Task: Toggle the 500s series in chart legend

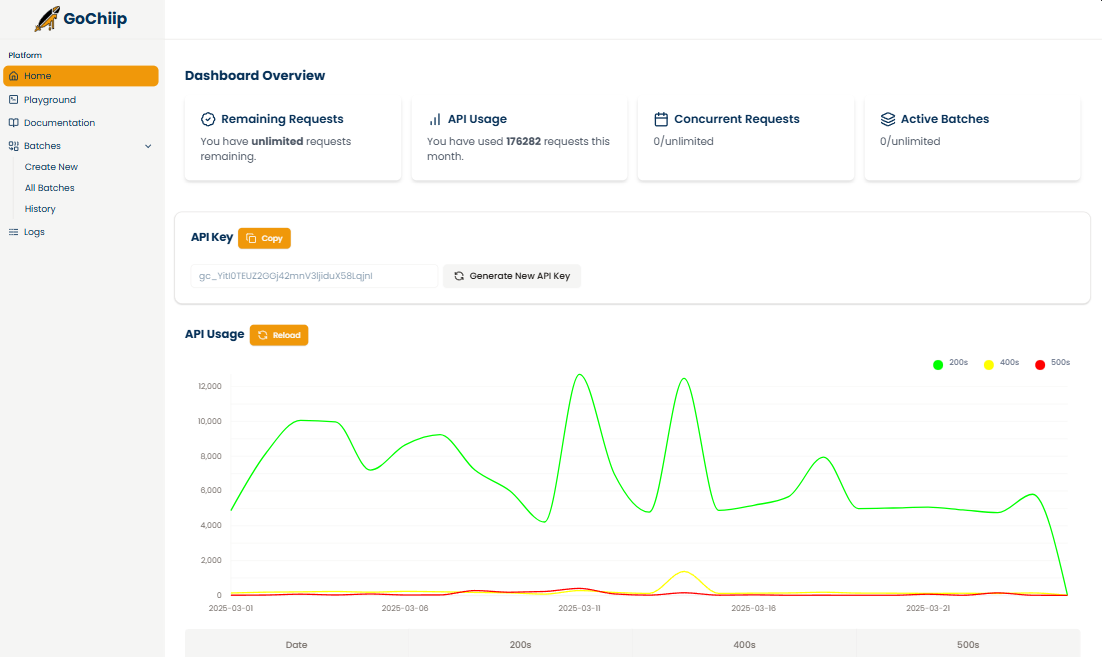Action: click(1051, 363)
